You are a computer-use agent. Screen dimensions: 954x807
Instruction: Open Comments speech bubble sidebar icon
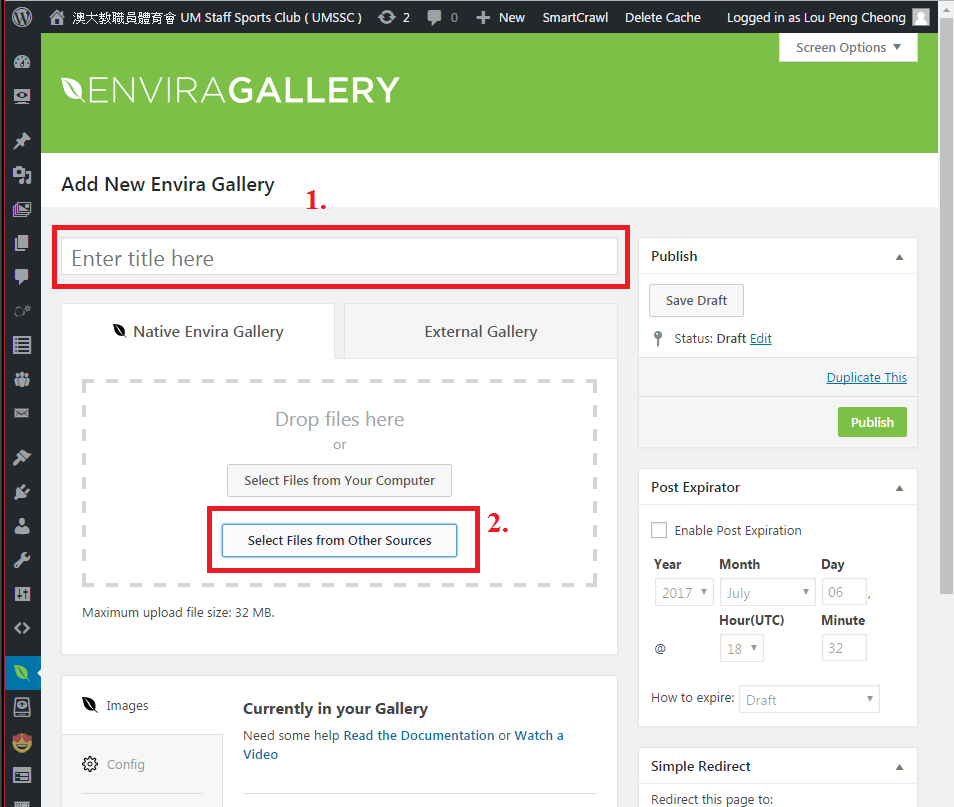[x=22, y=277]
